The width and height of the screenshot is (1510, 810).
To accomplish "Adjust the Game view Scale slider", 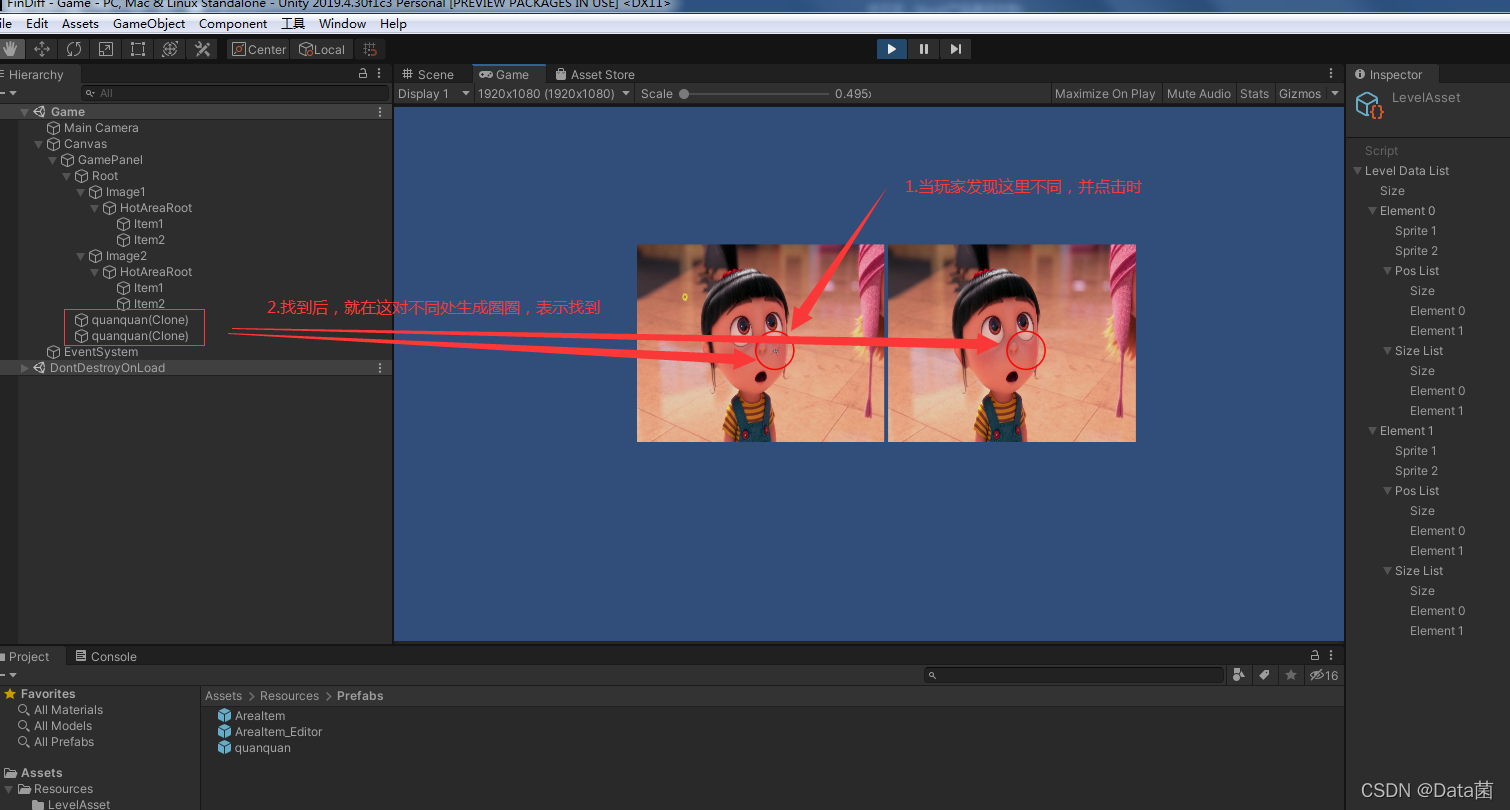I will [x=756, y=93].
